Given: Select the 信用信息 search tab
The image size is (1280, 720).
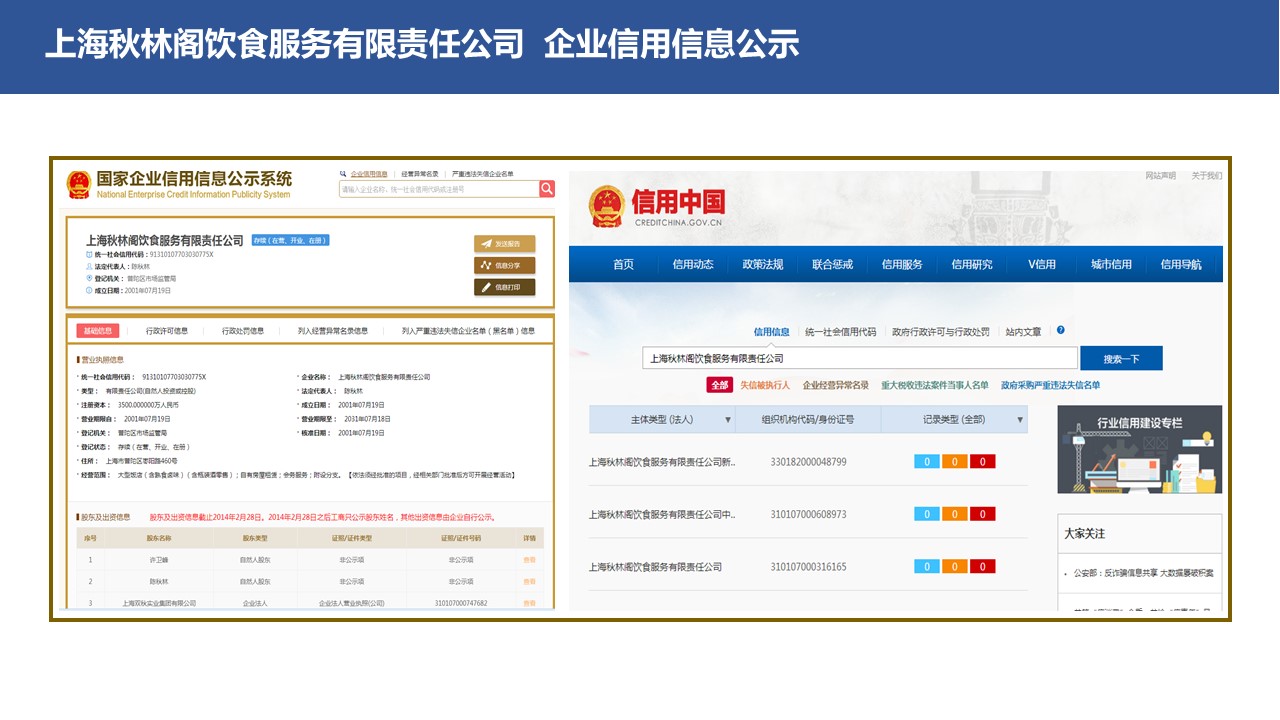Looking at the screenshot, I should click(771, 332).
